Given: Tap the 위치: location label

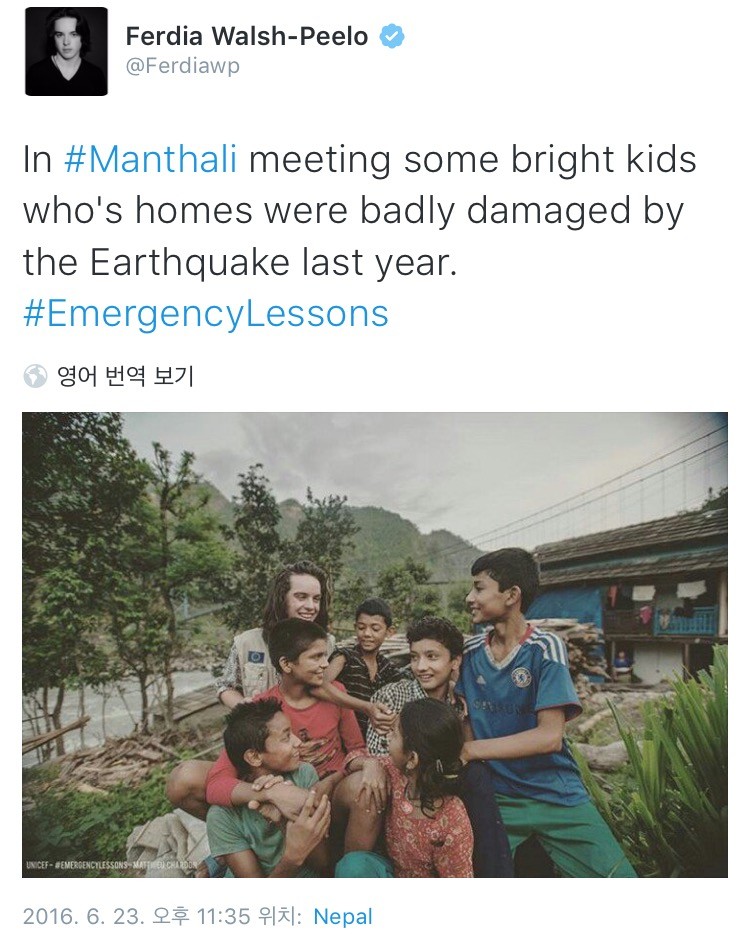Looking at the screenshot, I should [x=282, y=916].
